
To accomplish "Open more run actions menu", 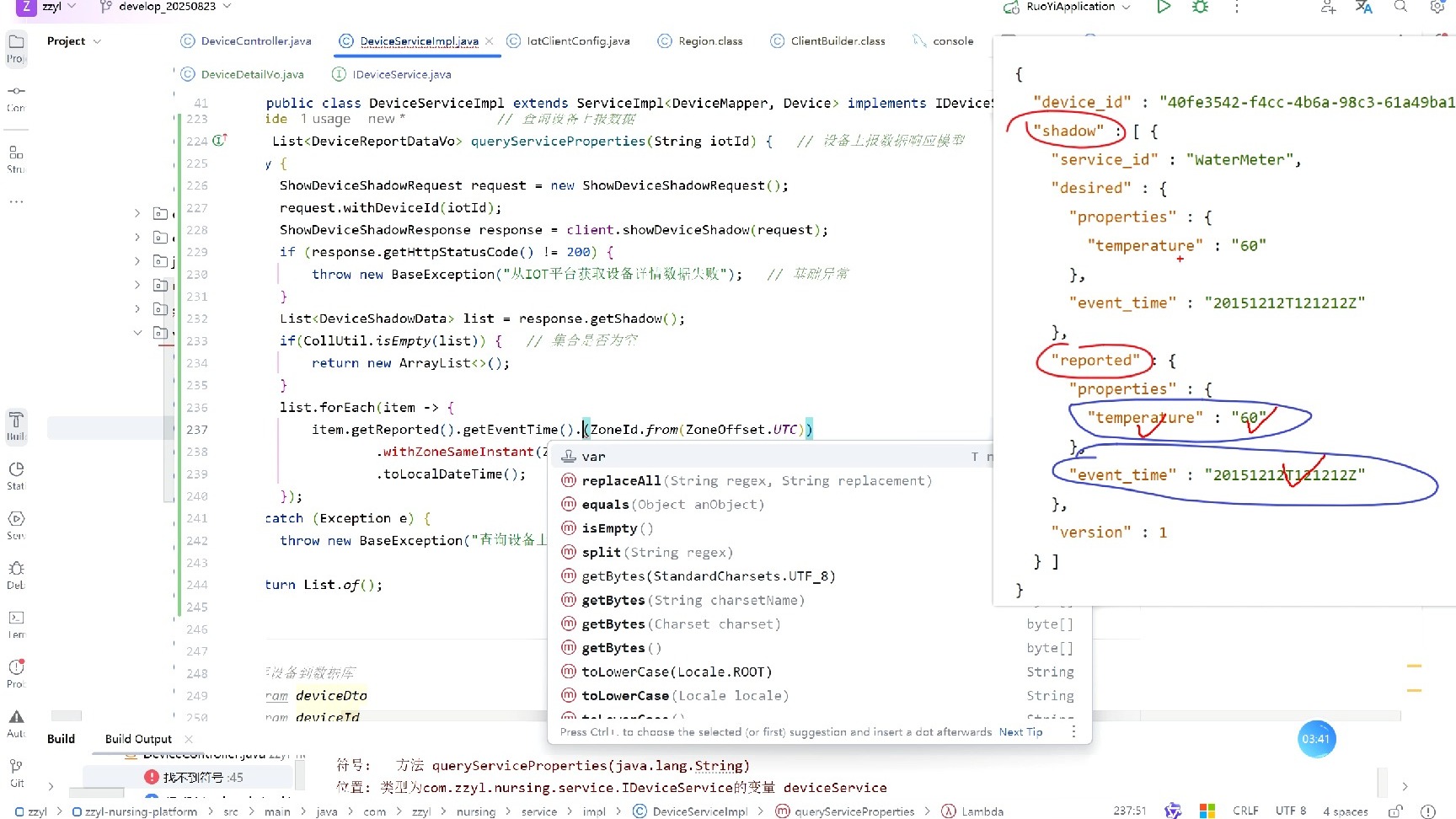I will (1237, 7).
